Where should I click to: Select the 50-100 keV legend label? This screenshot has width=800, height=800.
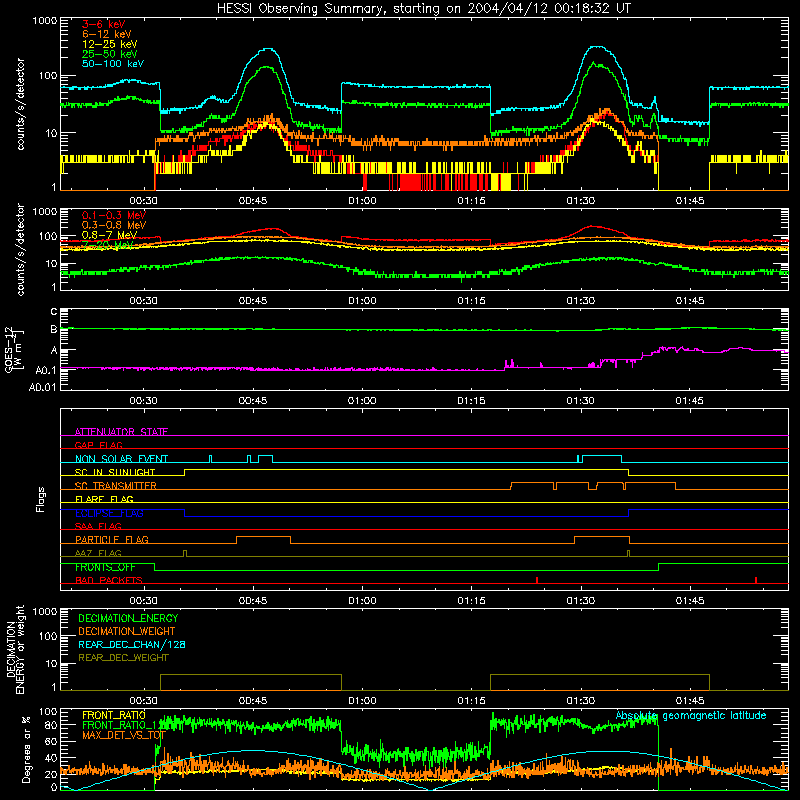pyautogui.click(x=113, y=64)
